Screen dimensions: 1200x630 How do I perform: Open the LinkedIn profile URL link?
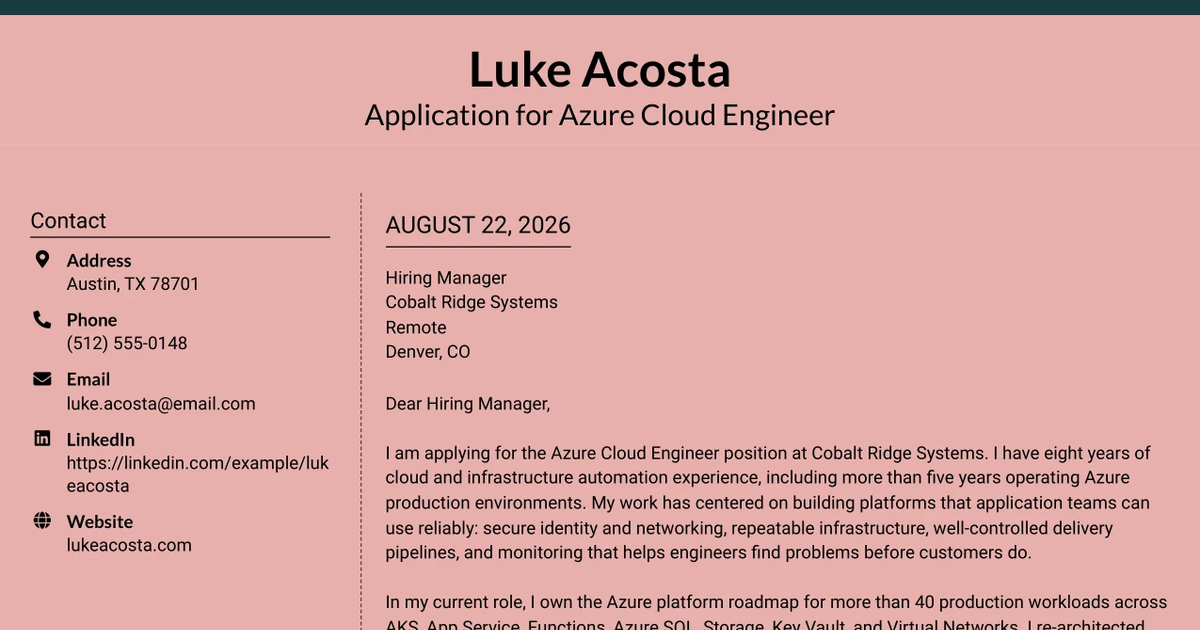tap(198, 475)
